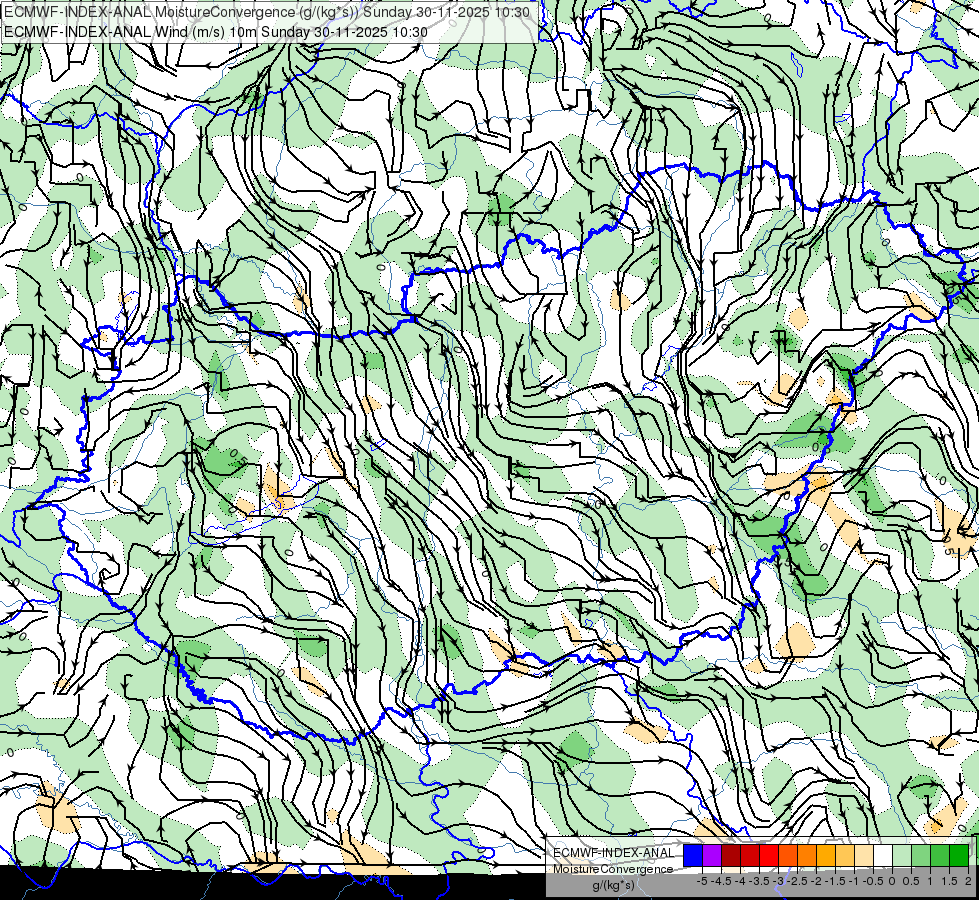Screen dimensions: 979x900
Task: Click the -1 tick label on legend
Action: [855, 881]
